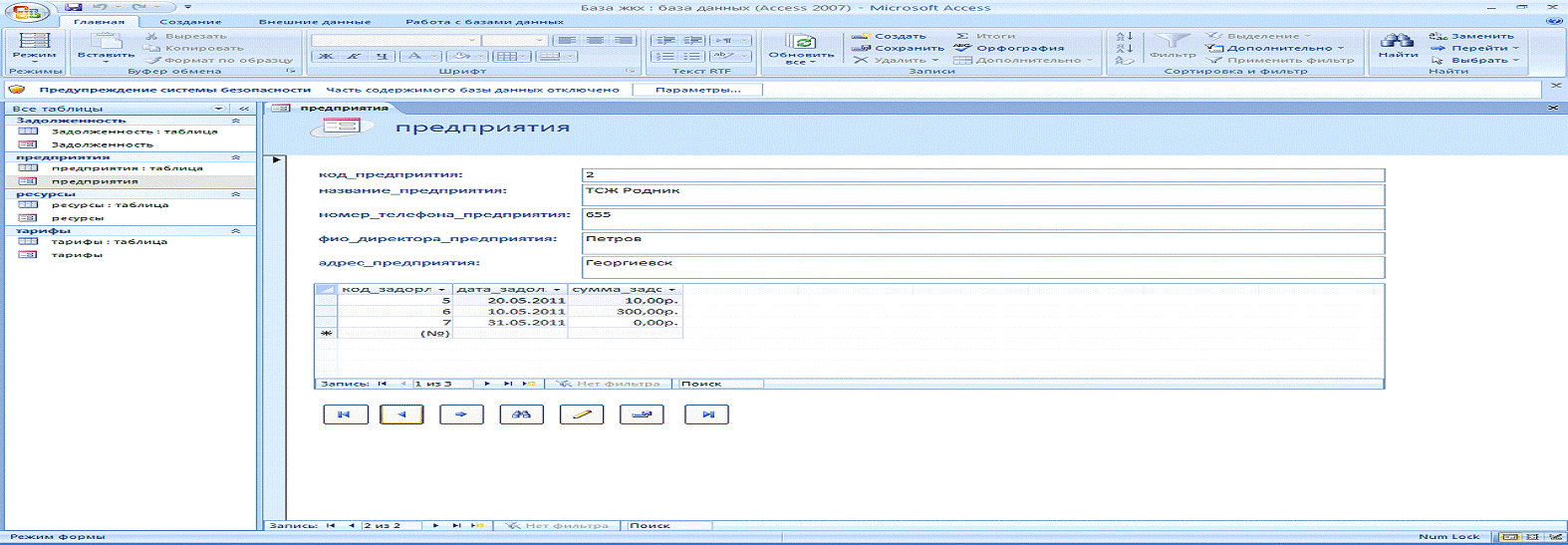The image size is (1568, 545).
Task: Open the Внешние данные ribbon tab
Action: point(315,21)
